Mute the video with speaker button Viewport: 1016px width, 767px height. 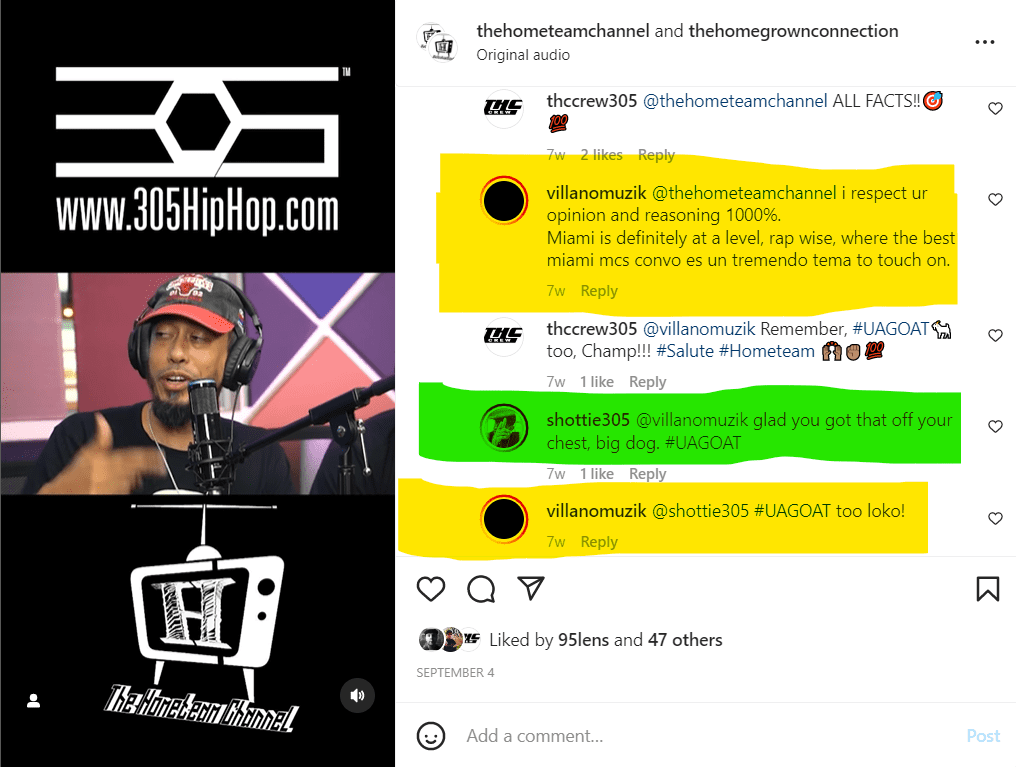click(x=358, y=696)
